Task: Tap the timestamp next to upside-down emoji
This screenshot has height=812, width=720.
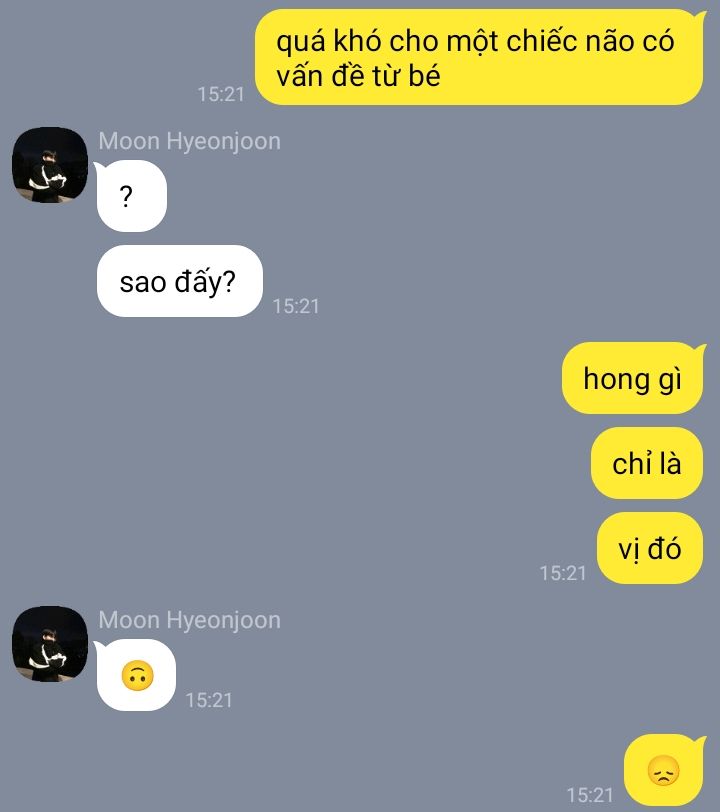Action: coord(209,700)
